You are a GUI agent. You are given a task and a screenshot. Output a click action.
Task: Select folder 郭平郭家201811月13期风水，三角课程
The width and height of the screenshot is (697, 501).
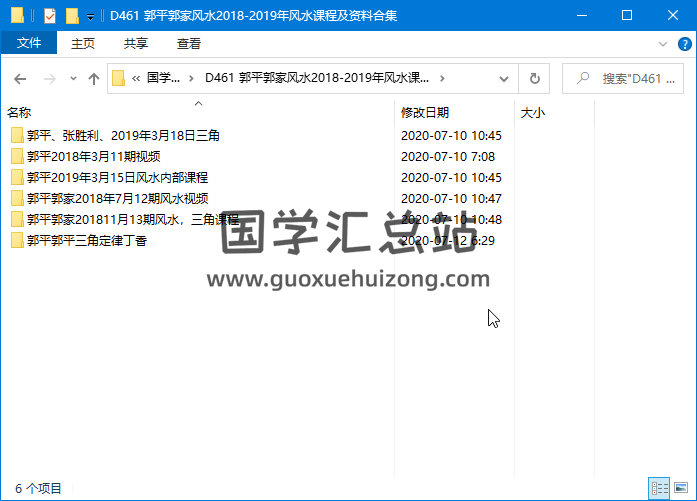point(133,220)
